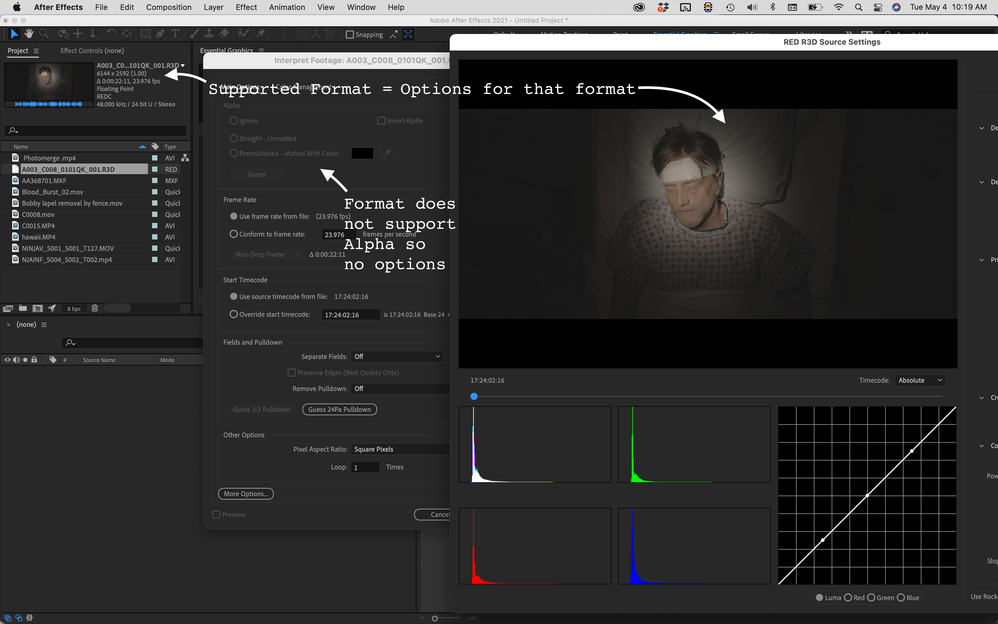Click the R3D preview scrub slider handle
This screenshot has width=998, height=624.
[x=474, y=396]
